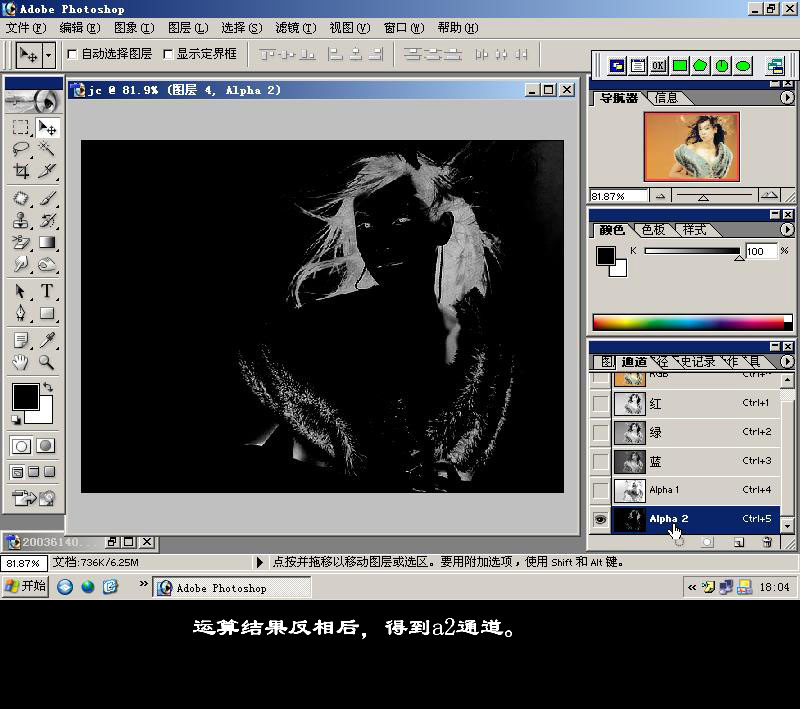Image resolution: width=800 pixels, height=709 pixels.
Task: Select the Rectangular Marquee tool
Action: point(21,128)
